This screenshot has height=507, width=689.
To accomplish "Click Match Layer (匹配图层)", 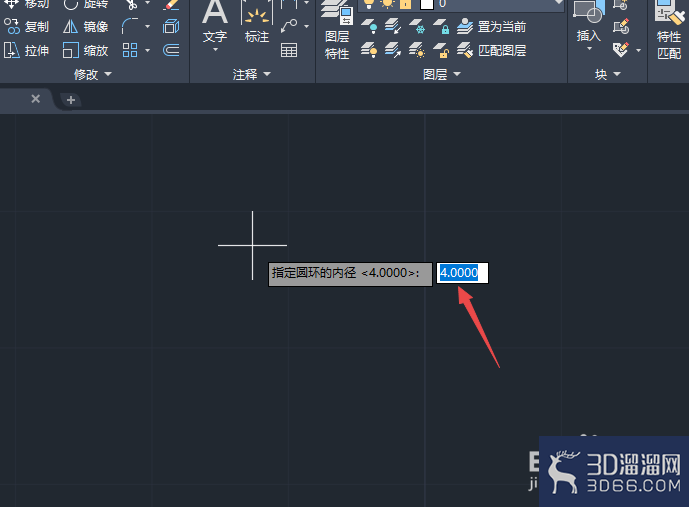I will (491, 51).
